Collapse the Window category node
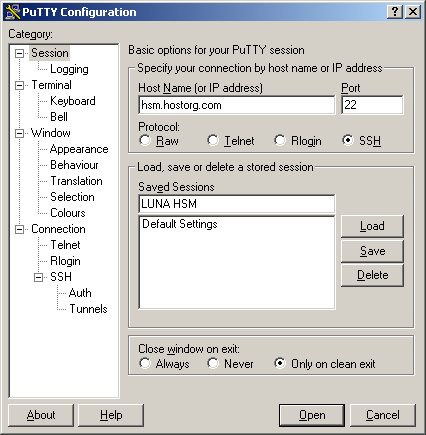 click(x=20, y=133)
